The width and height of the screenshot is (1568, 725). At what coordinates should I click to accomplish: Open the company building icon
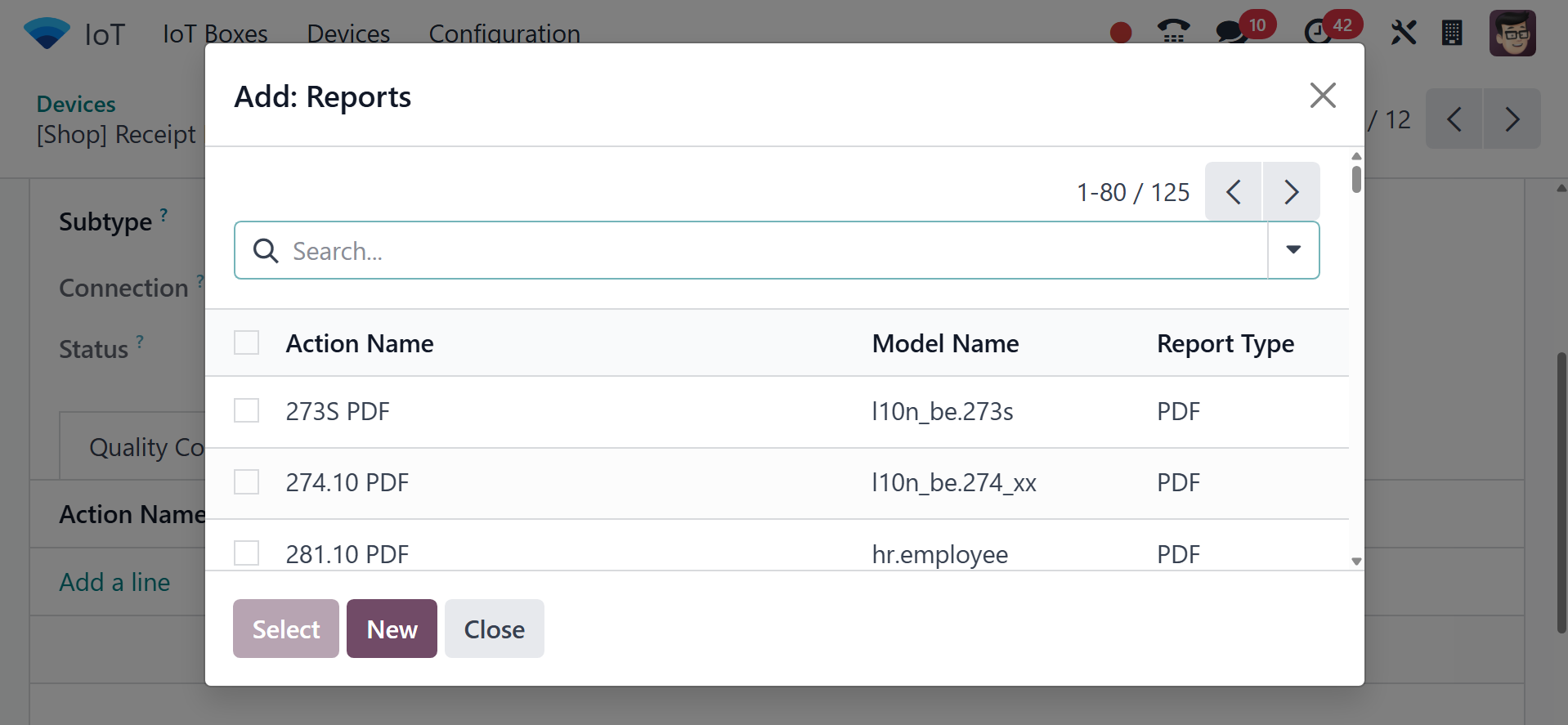tap(1452, 33)
